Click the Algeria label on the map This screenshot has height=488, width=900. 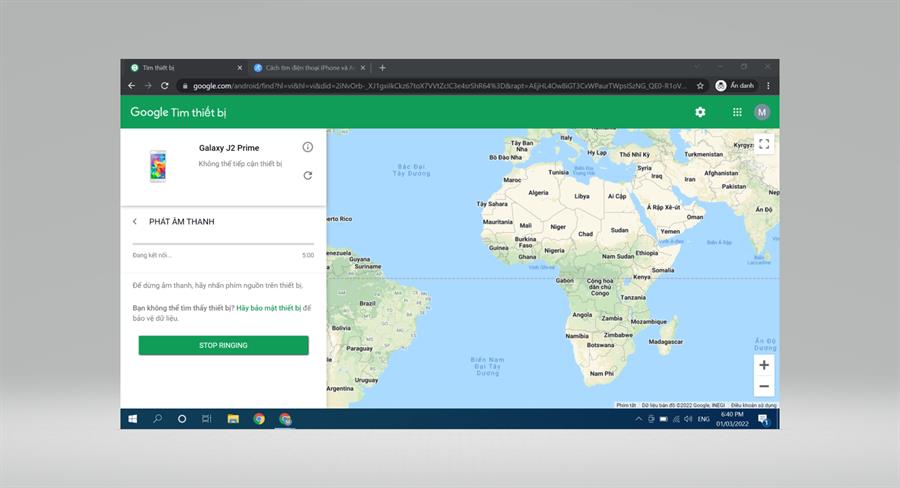(x=538, y=193)
